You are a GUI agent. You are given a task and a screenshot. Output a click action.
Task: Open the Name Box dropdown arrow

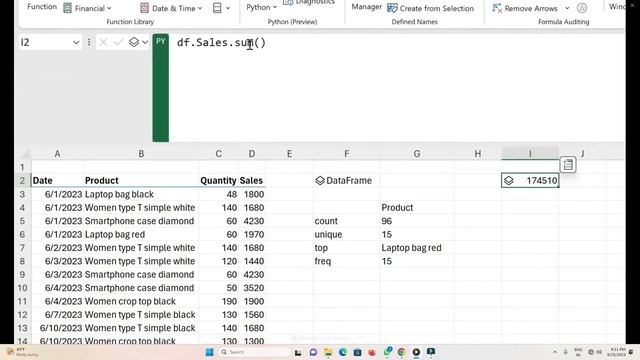[76, 42]
